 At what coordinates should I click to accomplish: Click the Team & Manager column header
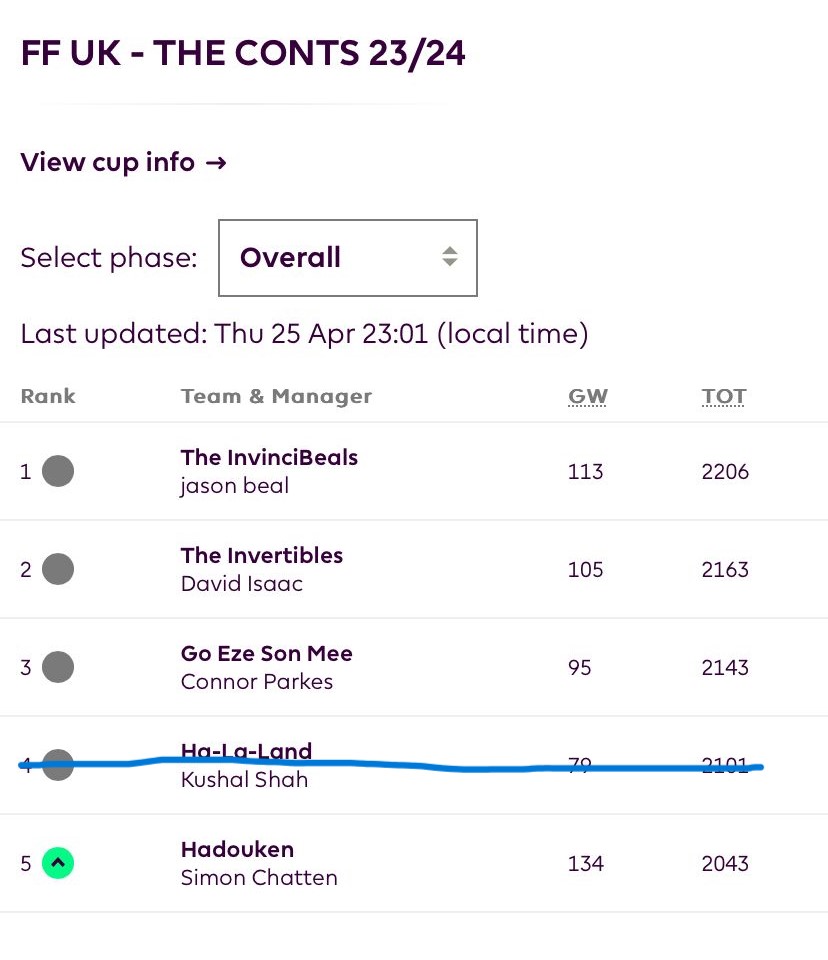(x=276, y=396)
